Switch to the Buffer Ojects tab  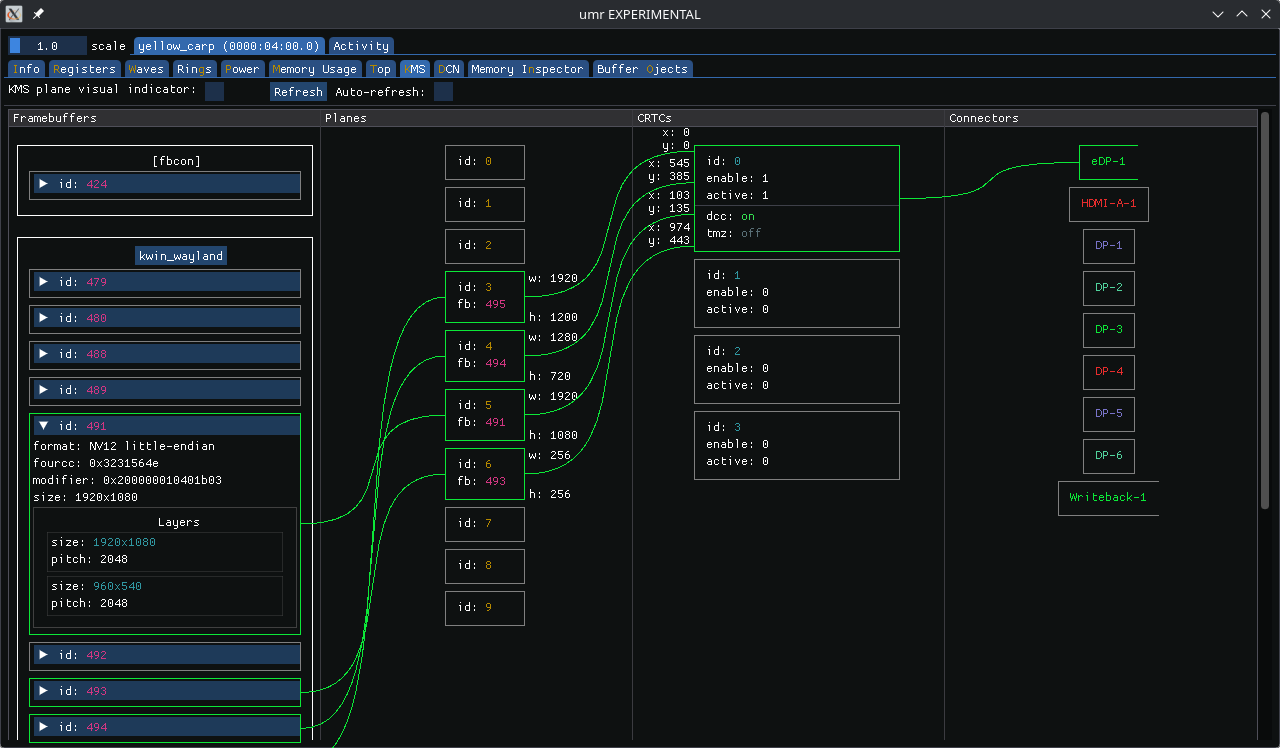point(643,69)
